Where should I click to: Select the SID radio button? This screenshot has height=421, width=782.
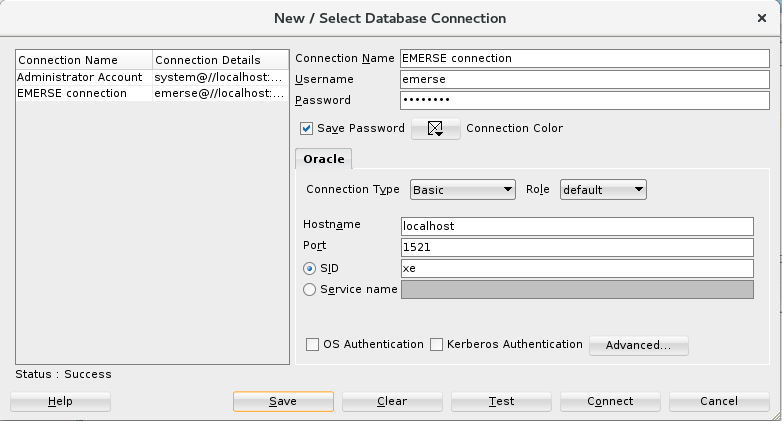point(309,268)
